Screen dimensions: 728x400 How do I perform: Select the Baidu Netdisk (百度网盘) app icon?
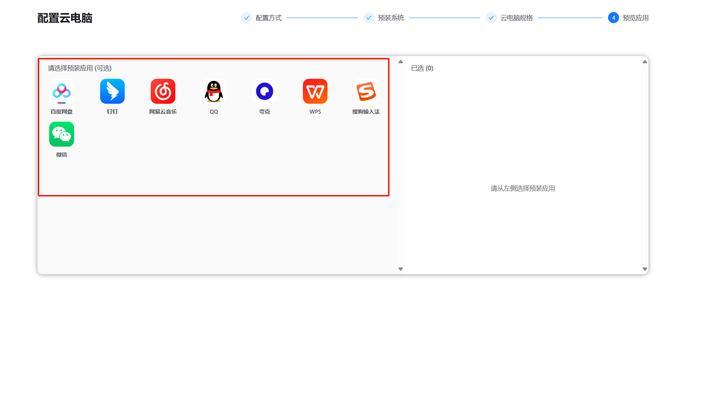click(x=61, y=91)
